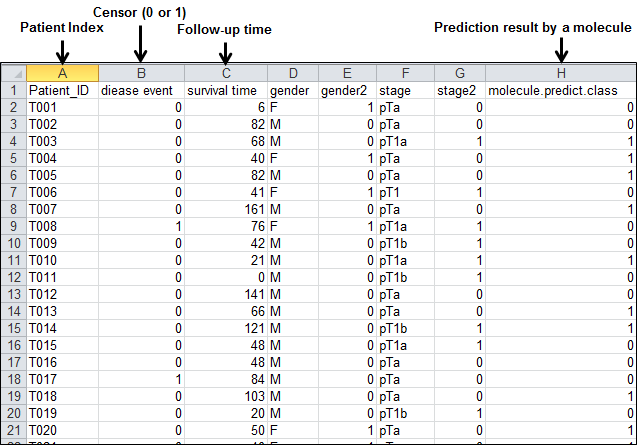Click disease event 1 in T008 row
Image resolution: width=642 pixels, height=445 pixels.
point(141,226)
